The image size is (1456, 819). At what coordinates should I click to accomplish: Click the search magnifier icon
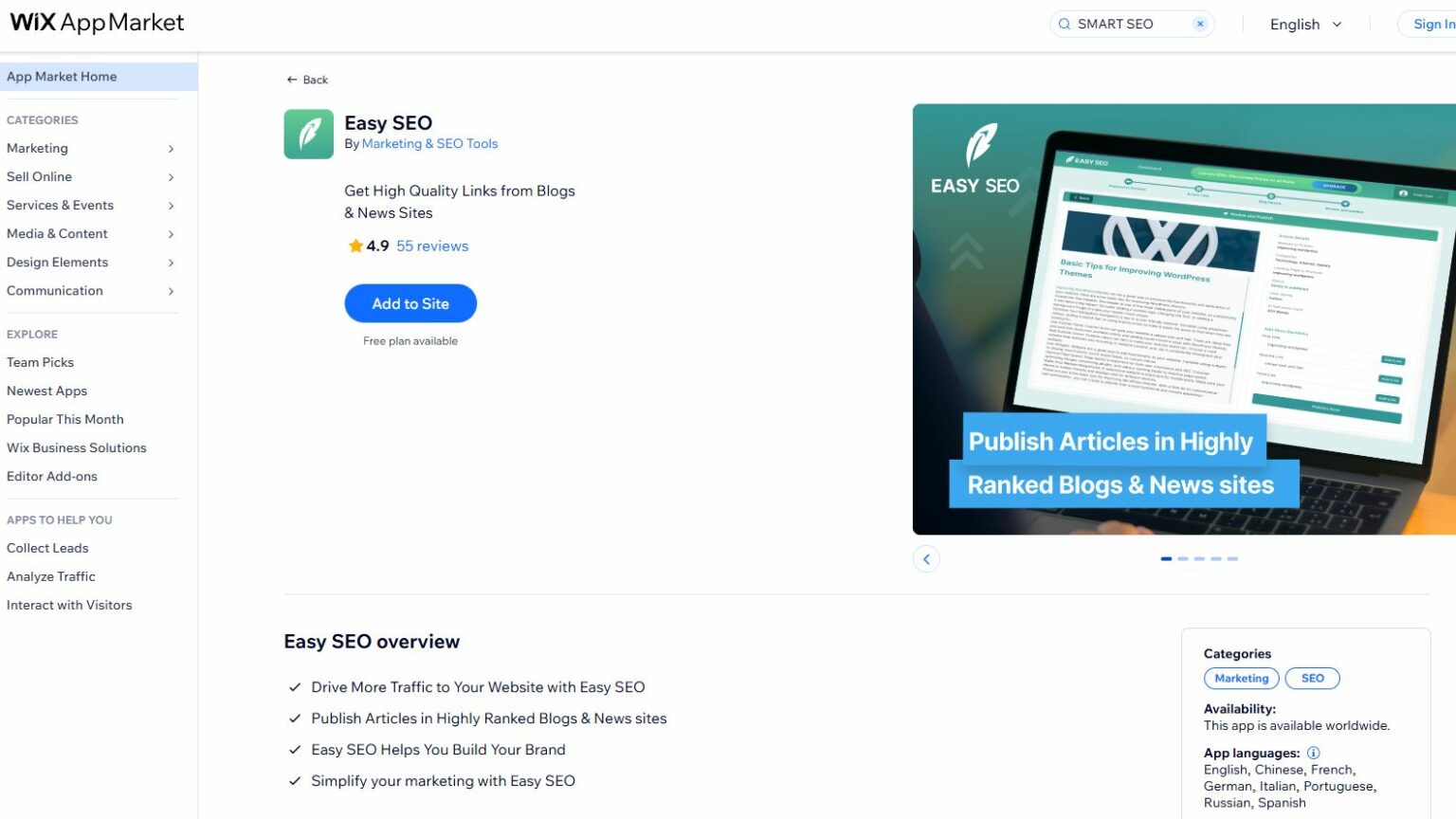[x=1065, y=24]
